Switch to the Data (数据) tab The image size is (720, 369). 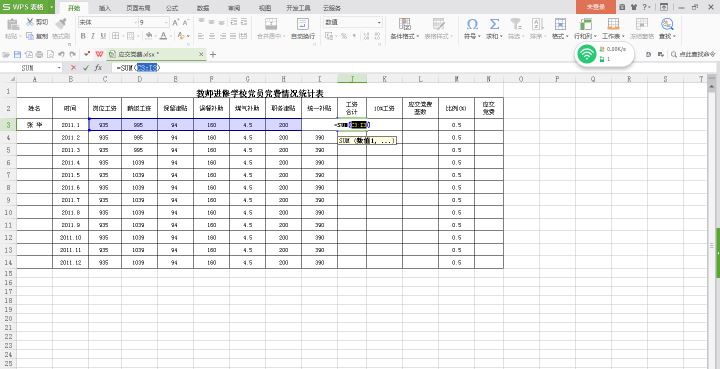[203, 8]
